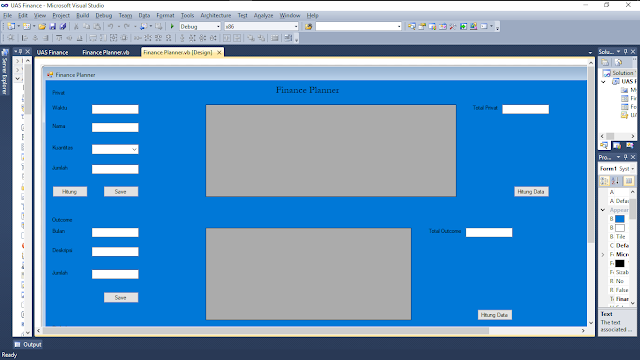Toggle auto-hide pin on the left Toolbox panel
The width and height of the screenshot is (640, 360).
(x=20, y=51)
